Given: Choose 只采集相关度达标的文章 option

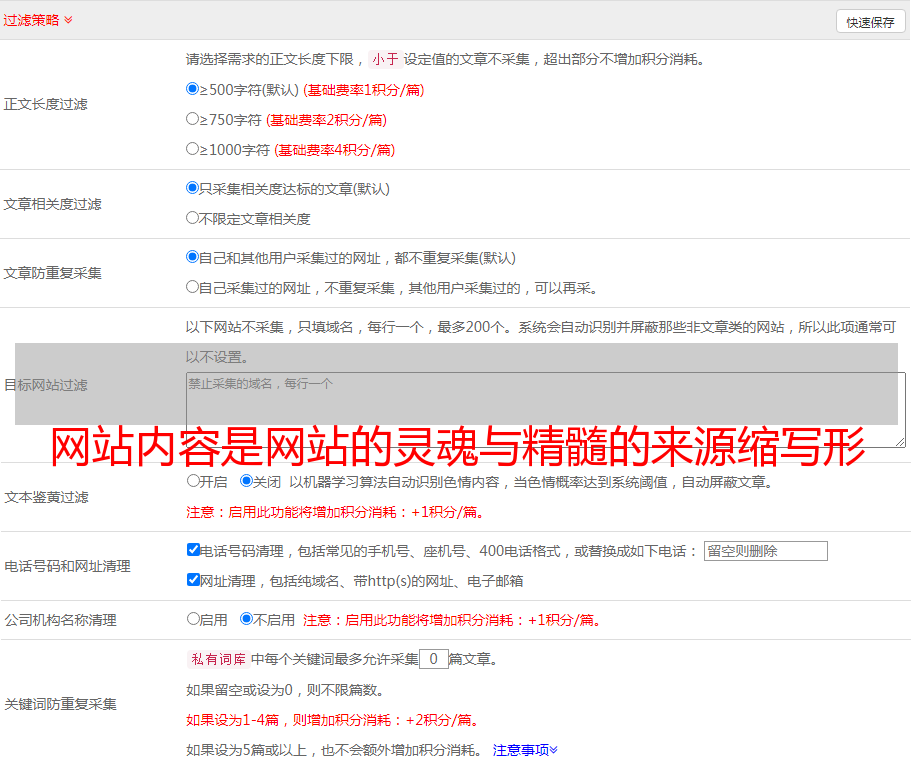Looking at the screenshot, I should 193,188.
